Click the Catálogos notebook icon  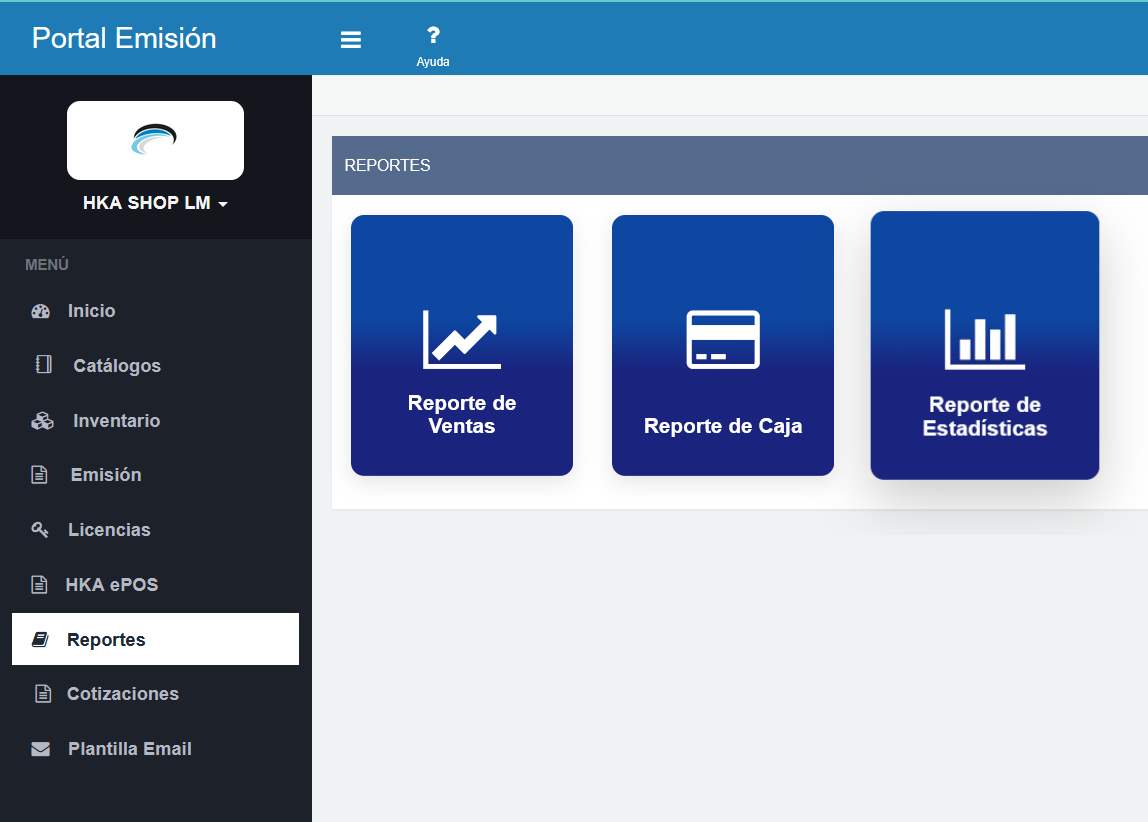tap(43, 365)
